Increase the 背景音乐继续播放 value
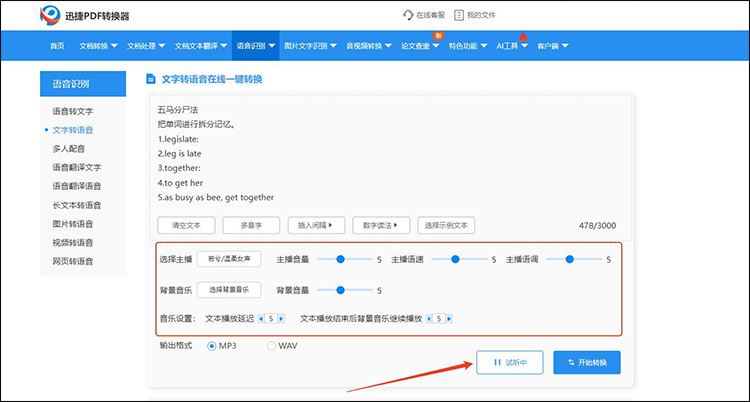This screenshot has width=750, height=402. pos(449,319)
